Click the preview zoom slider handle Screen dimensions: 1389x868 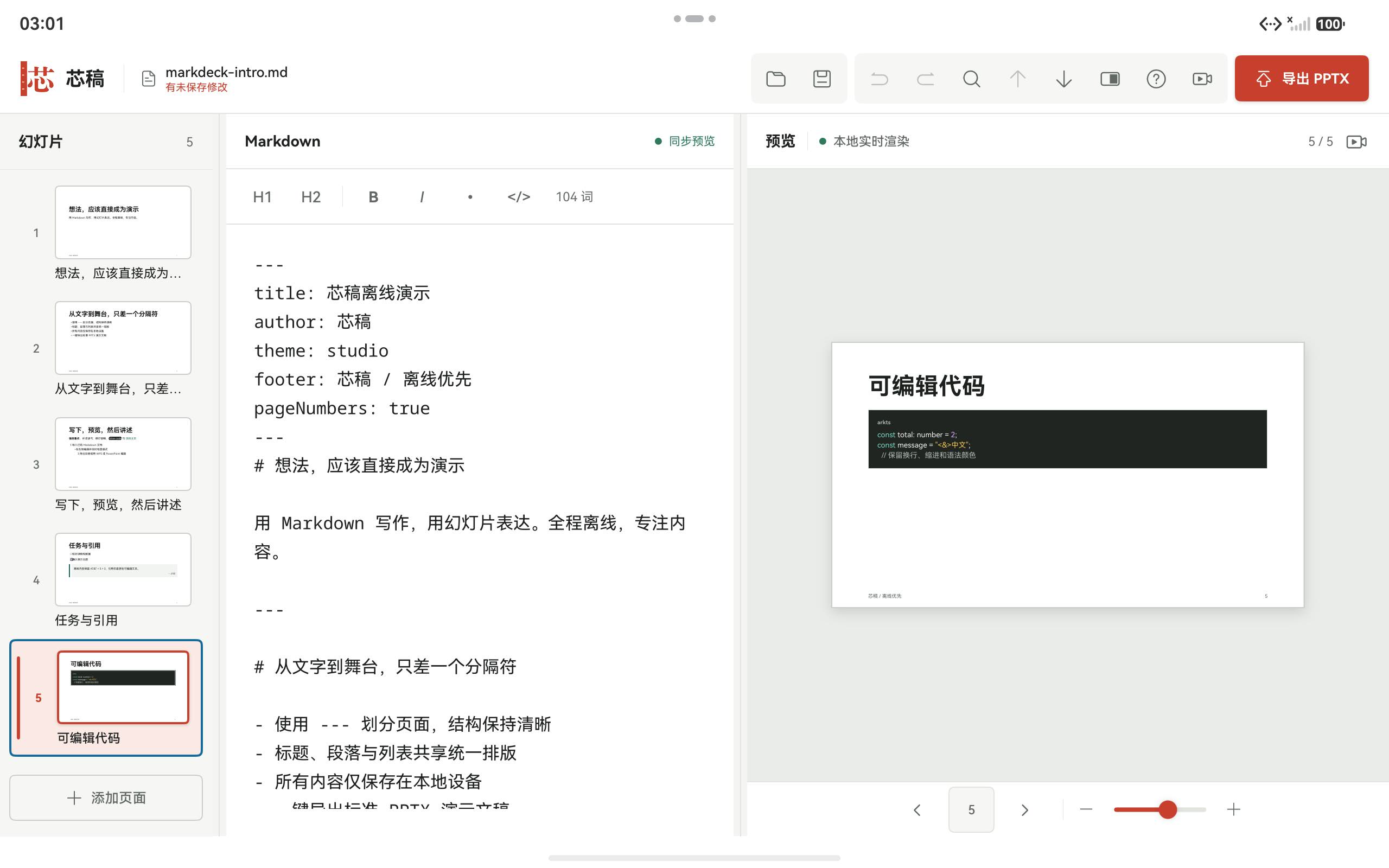(x=1168, y=809)
